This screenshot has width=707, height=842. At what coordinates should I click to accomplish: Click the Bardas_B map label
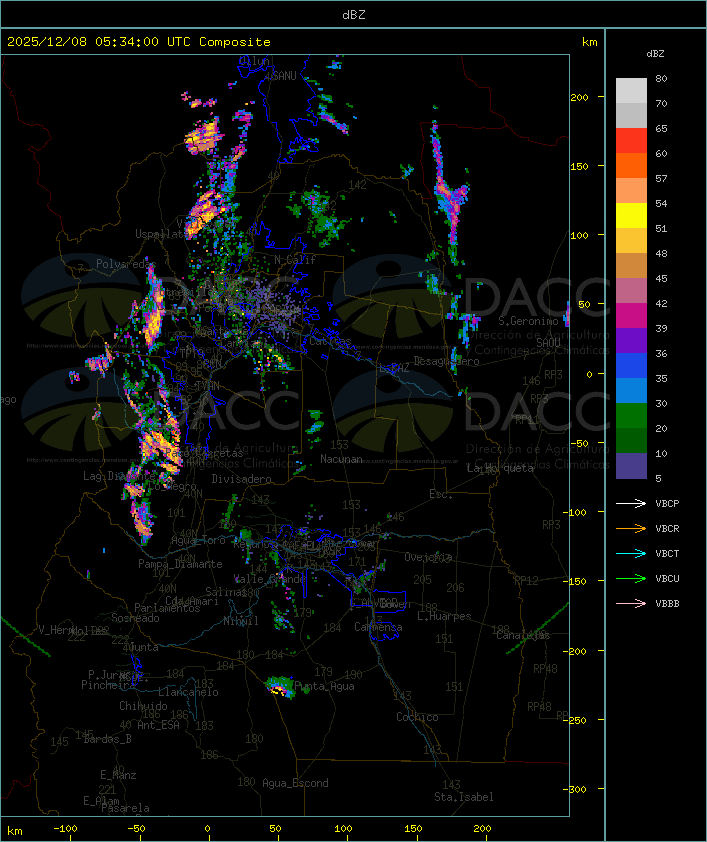click(x=107, y=739)
